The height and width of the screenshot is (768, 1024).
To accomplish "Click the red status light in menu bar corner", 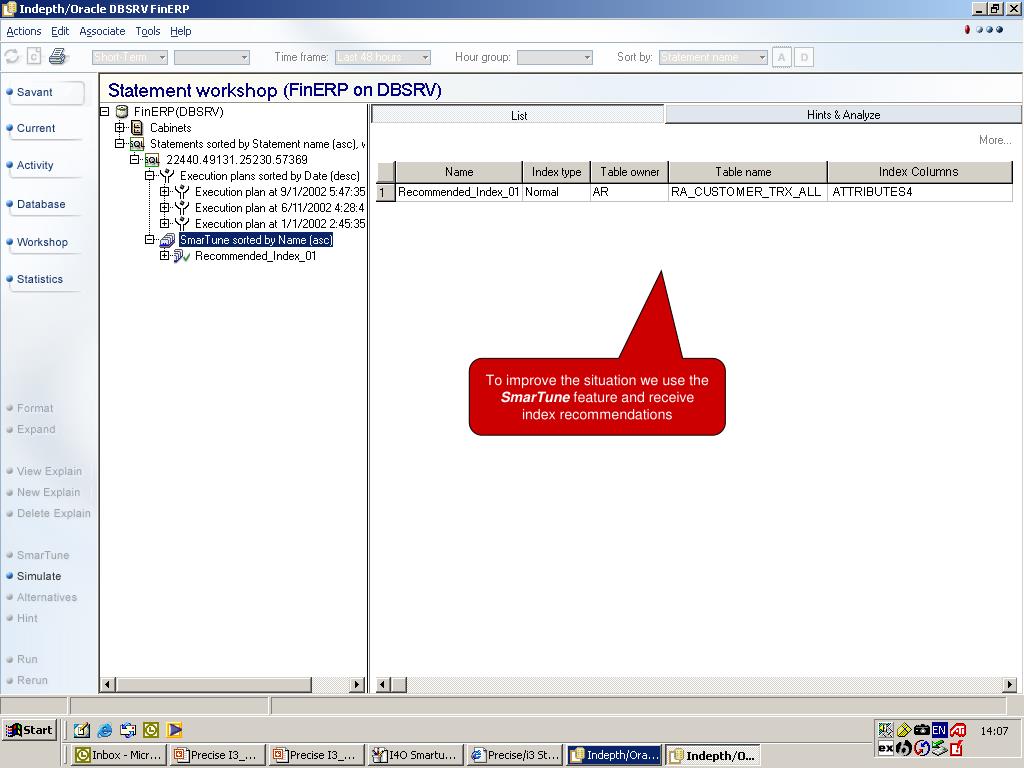I will (967, 30).
